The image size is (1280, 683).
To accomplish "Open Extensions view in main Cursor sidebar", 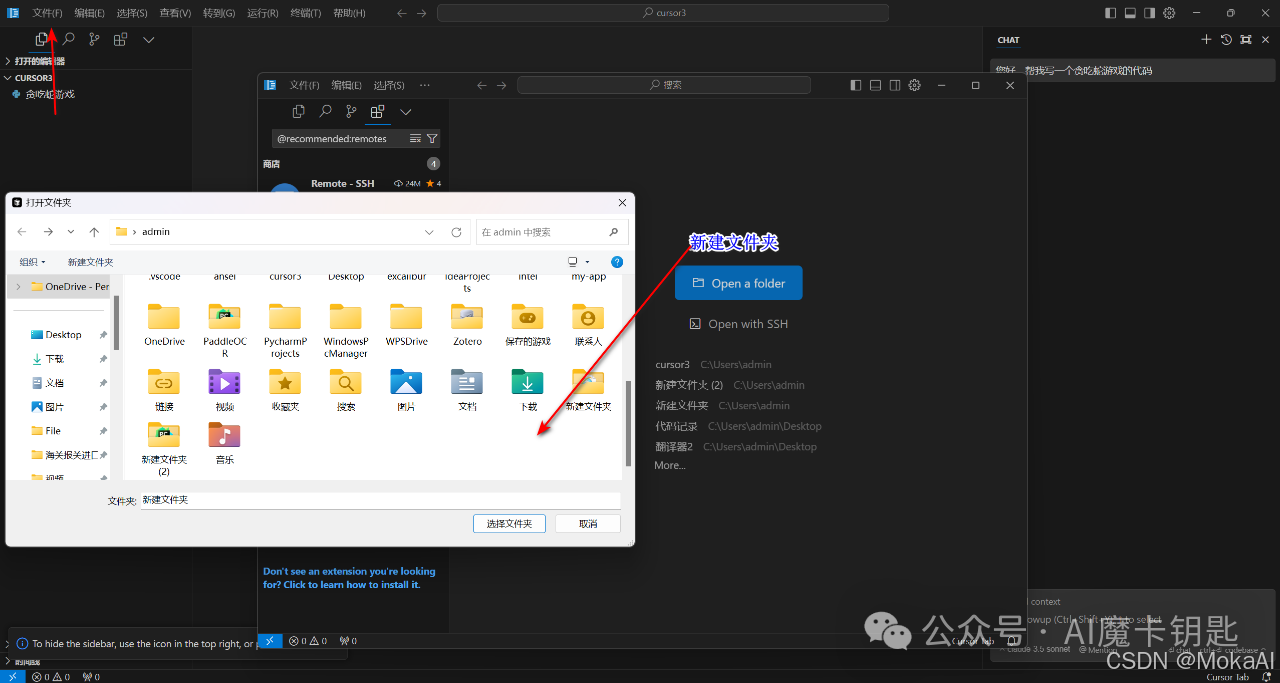I will click(x=120, y=39).
